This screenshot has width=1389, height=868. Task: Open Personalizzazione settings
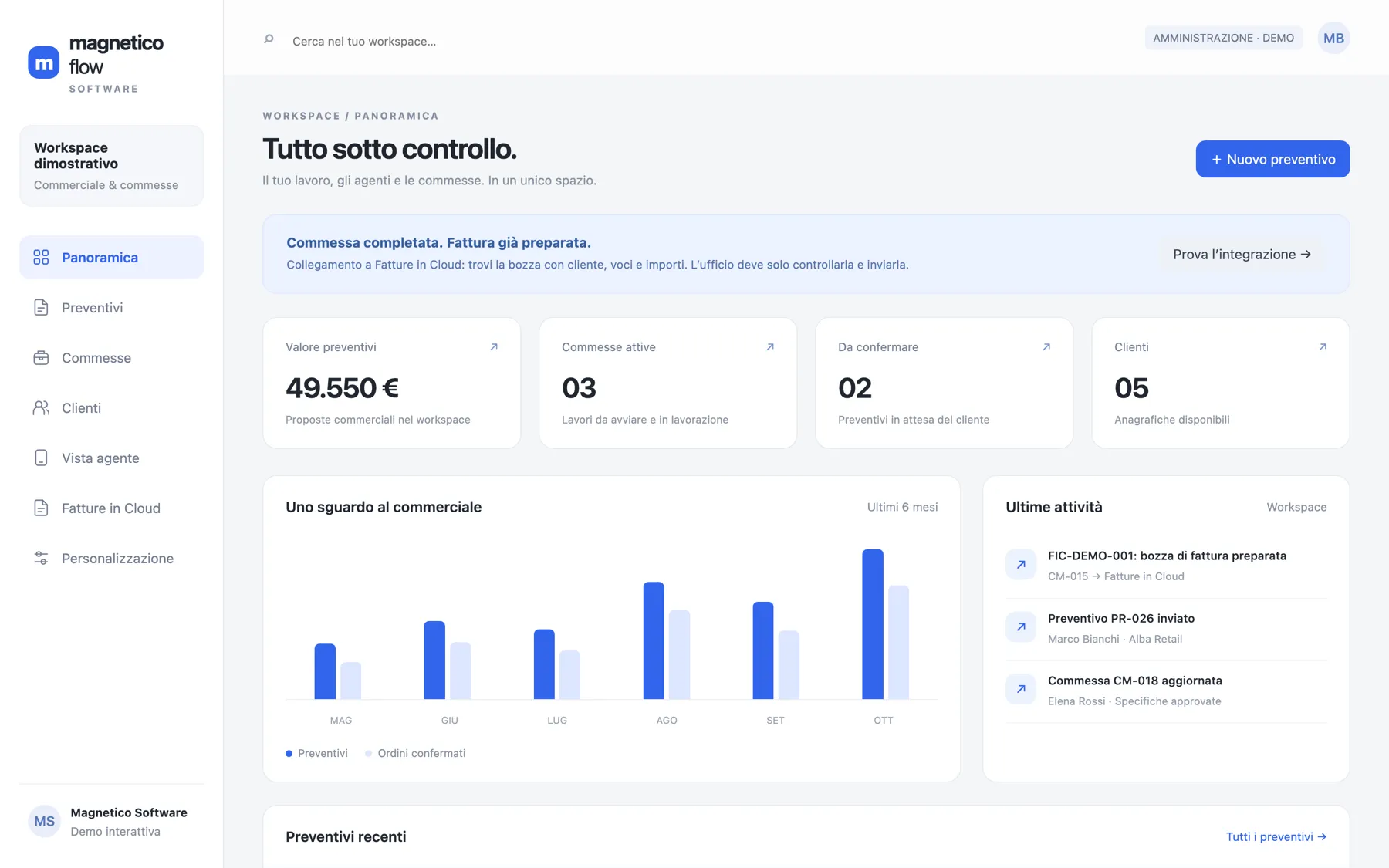pyautogui.click(x=111, y=558)
